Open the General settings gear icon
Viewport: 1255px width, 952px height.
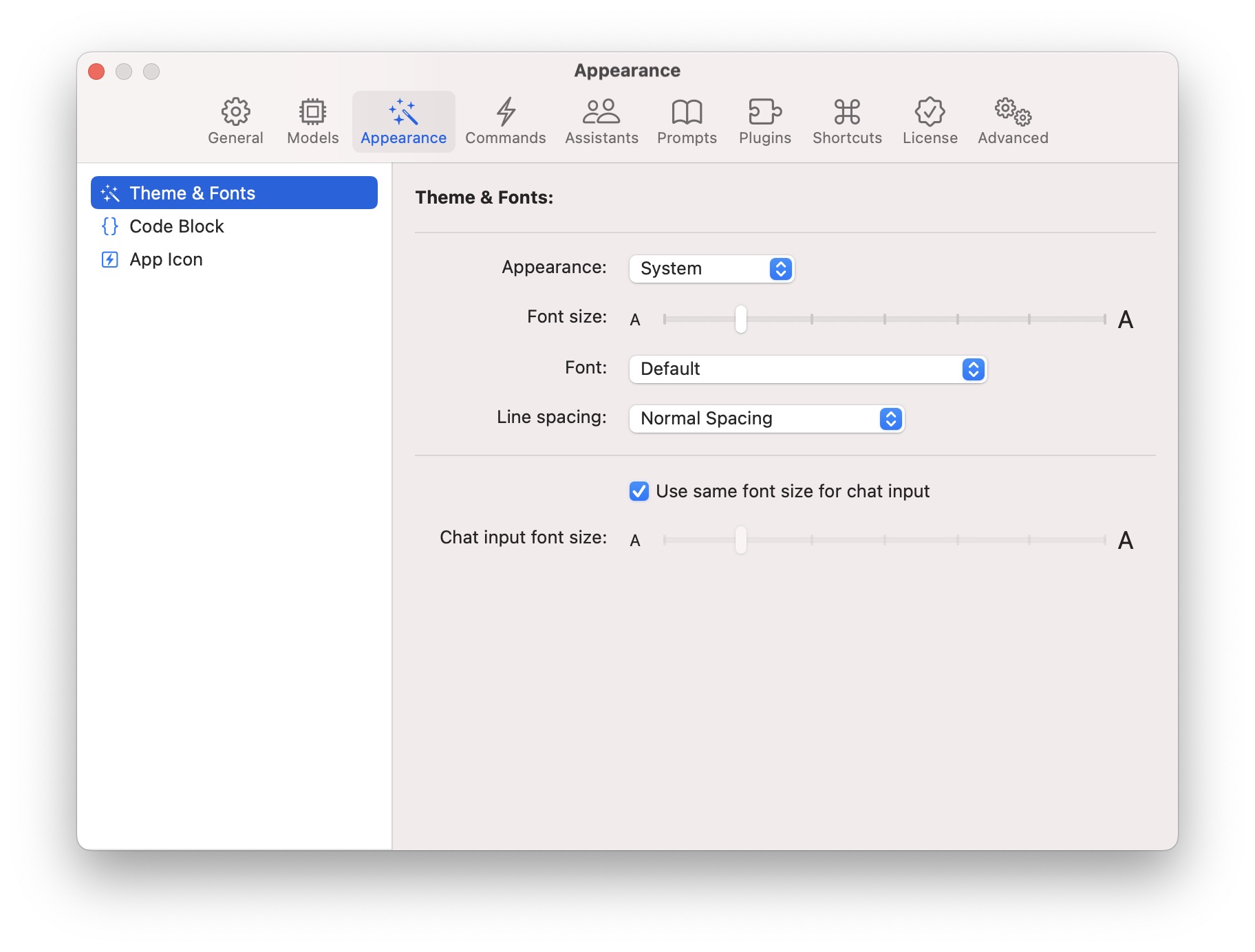click(235, 111)
